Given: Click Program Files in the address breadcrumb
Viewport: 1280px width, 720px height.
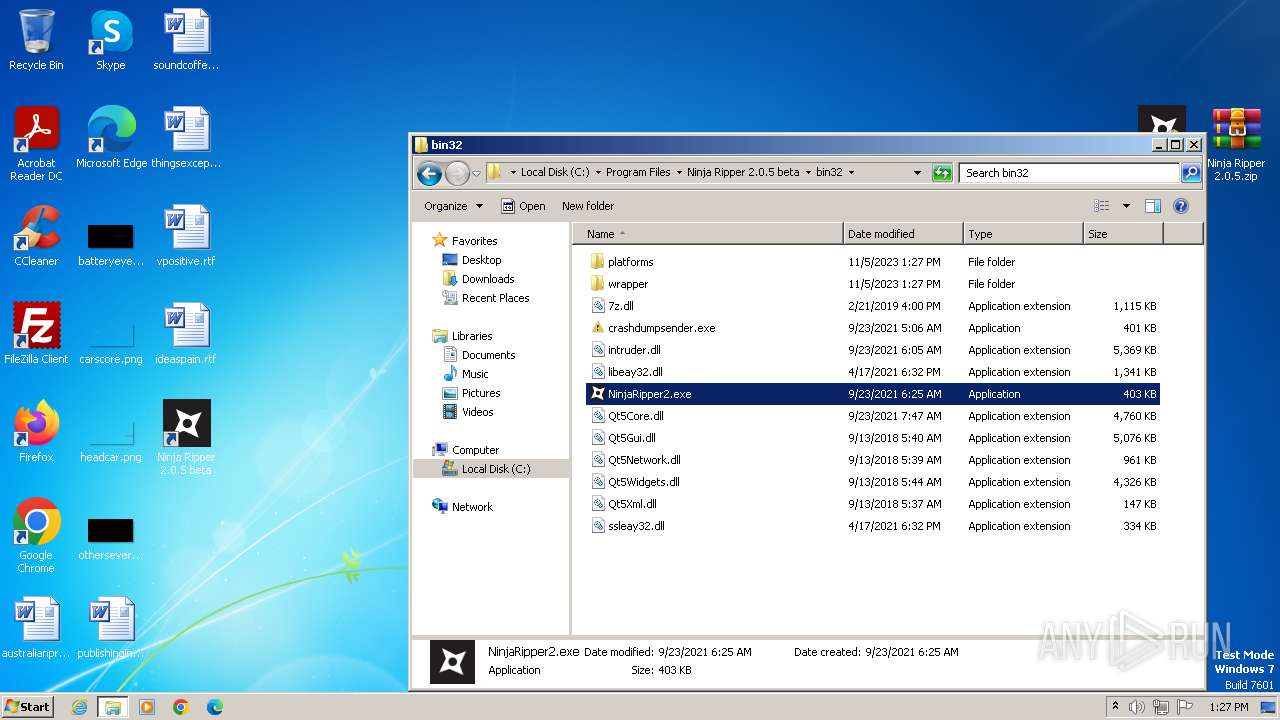Looking at the screenshot, I should tap(638, 173).
